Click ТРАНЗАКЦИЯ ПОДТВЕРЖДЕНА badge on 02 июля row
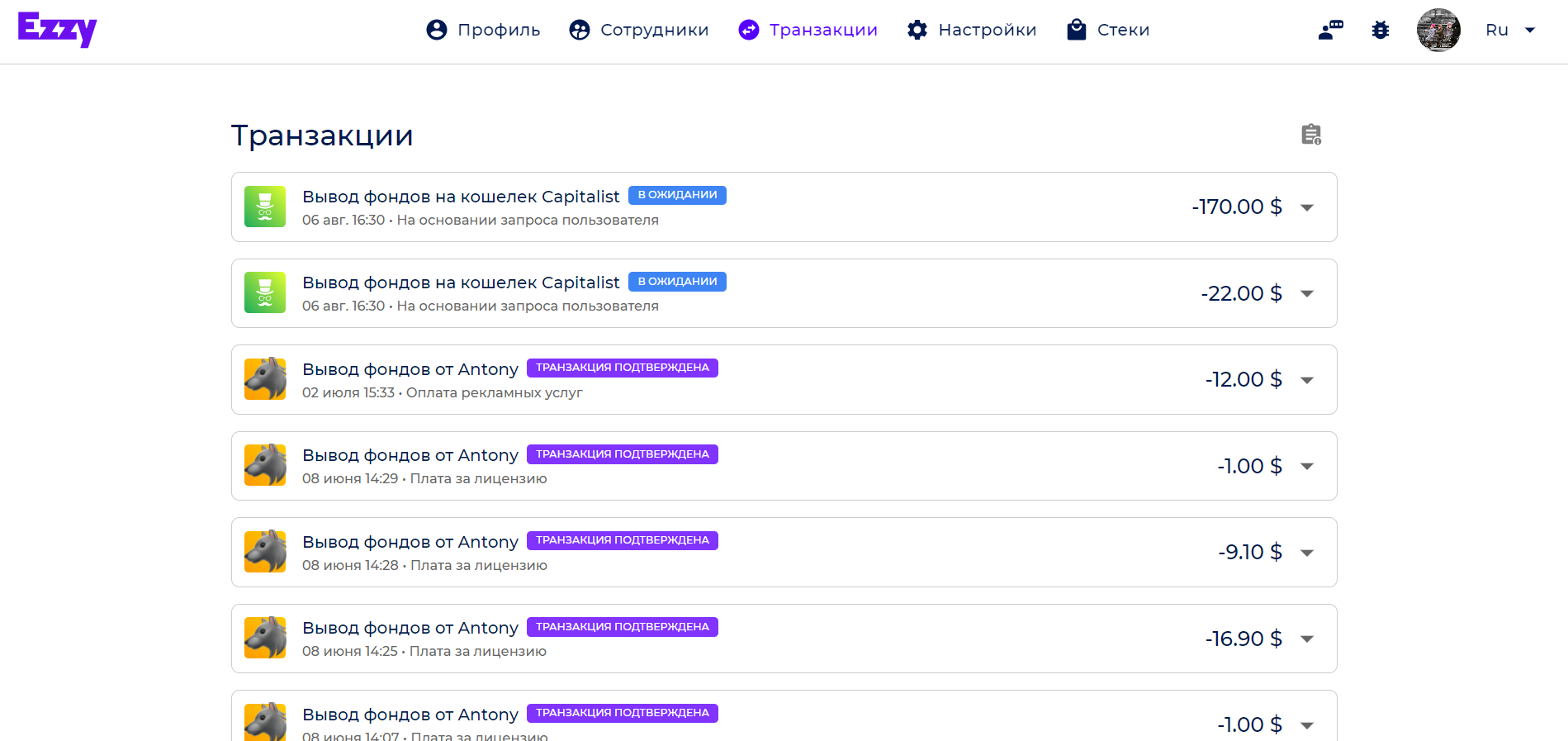 pos(623,368)
